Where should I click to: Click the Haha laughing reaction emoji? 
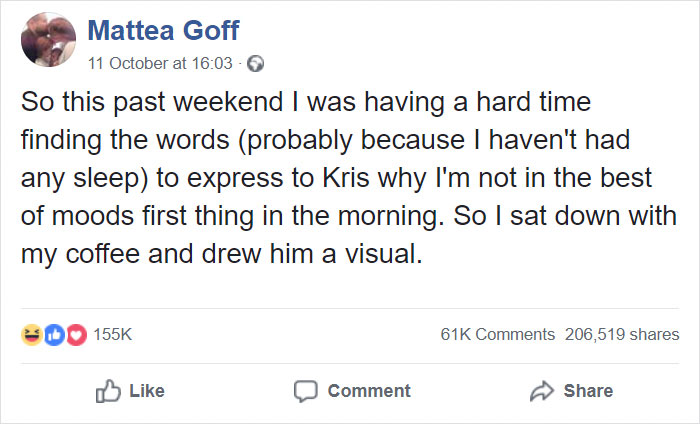[x=30, y=334]
